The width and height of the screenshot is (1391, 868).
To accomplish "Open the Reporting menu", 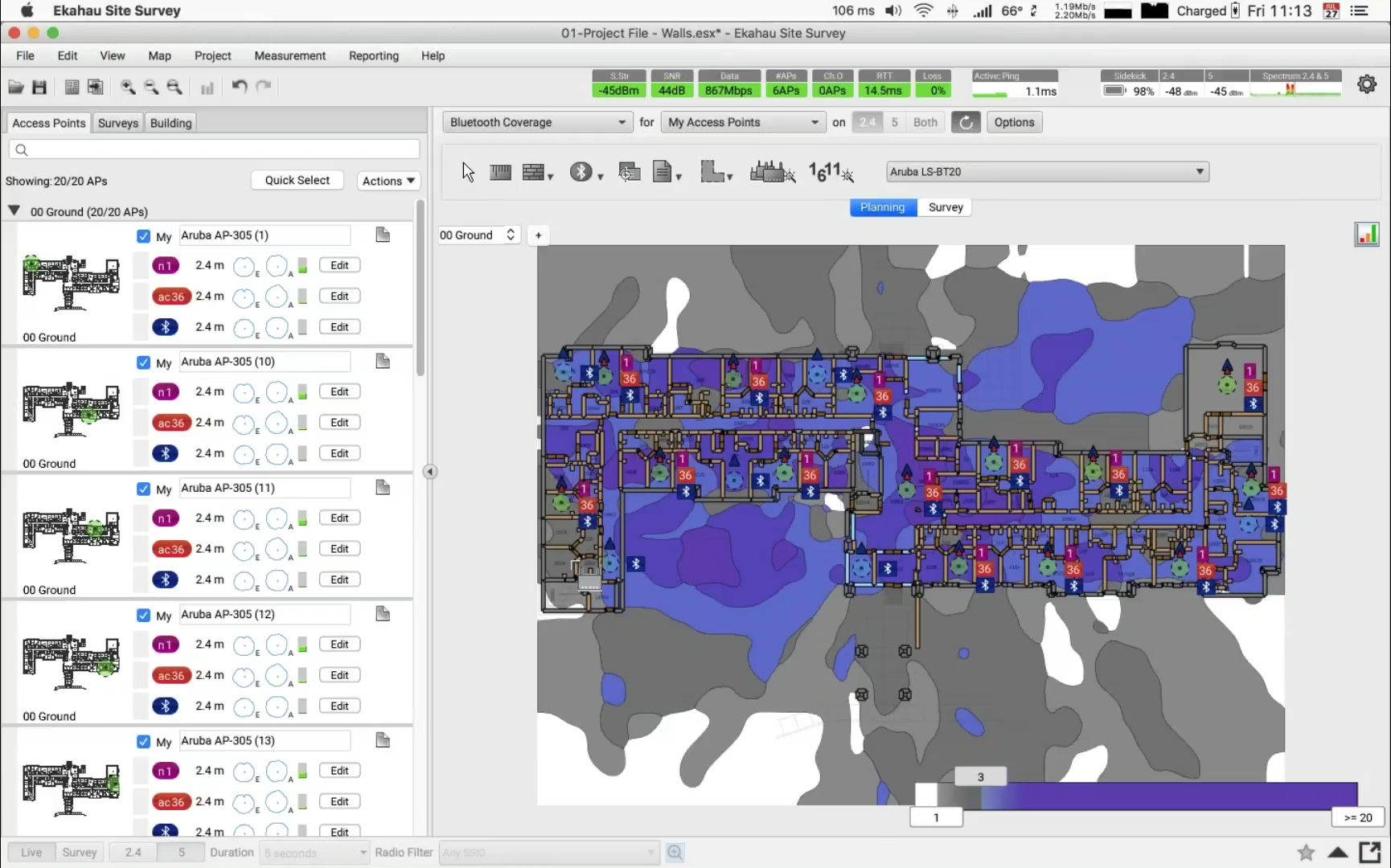I will pyautogui.click(x=373, y=55).
